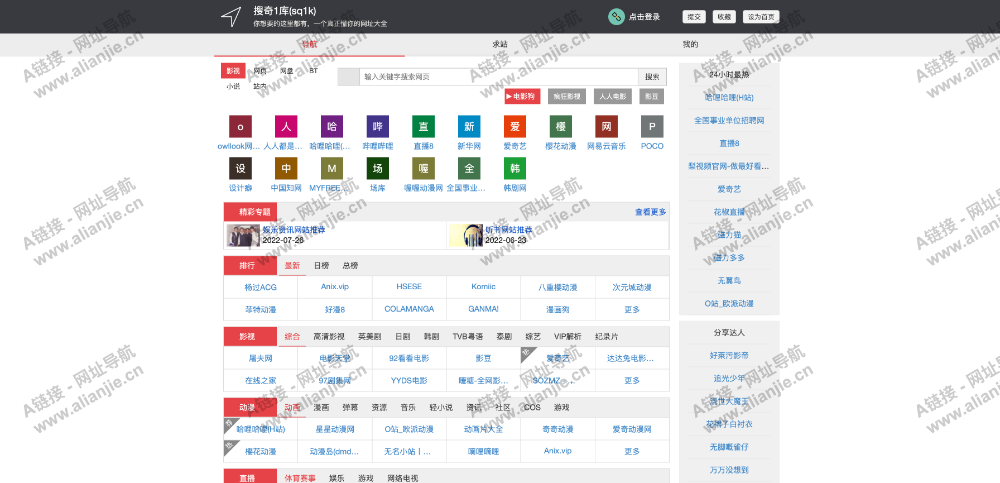Open the 樱花动漫 green tile icon
1000x483 pixels.
(x=560, y=127)
